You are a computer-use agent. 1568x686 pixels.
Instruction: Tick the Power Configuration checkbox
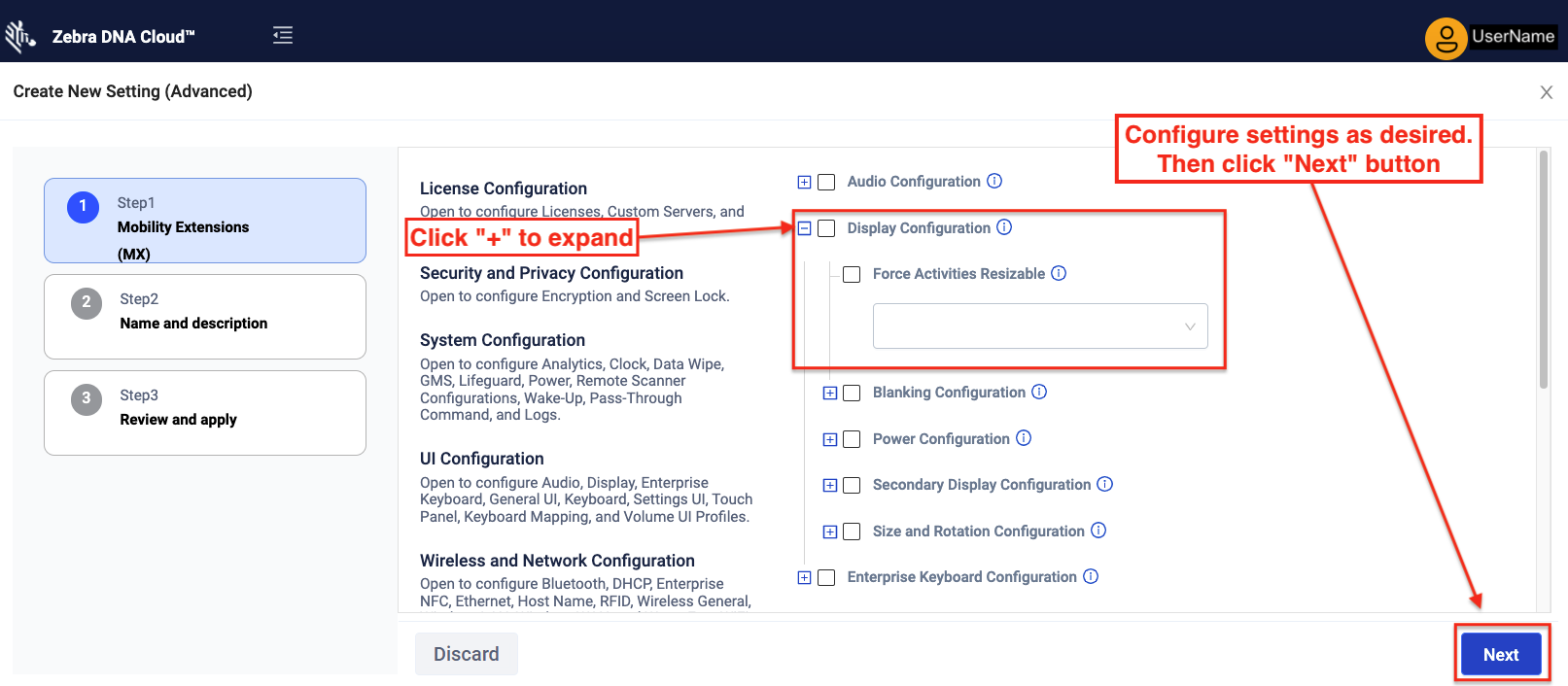[852, 439]
